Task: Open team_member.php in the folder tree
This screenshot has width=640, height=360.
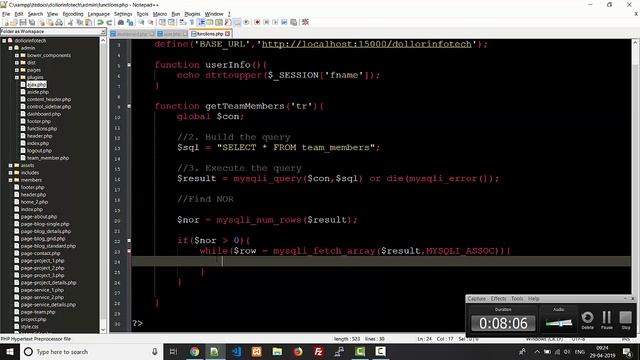Action: tap(48, 158)
